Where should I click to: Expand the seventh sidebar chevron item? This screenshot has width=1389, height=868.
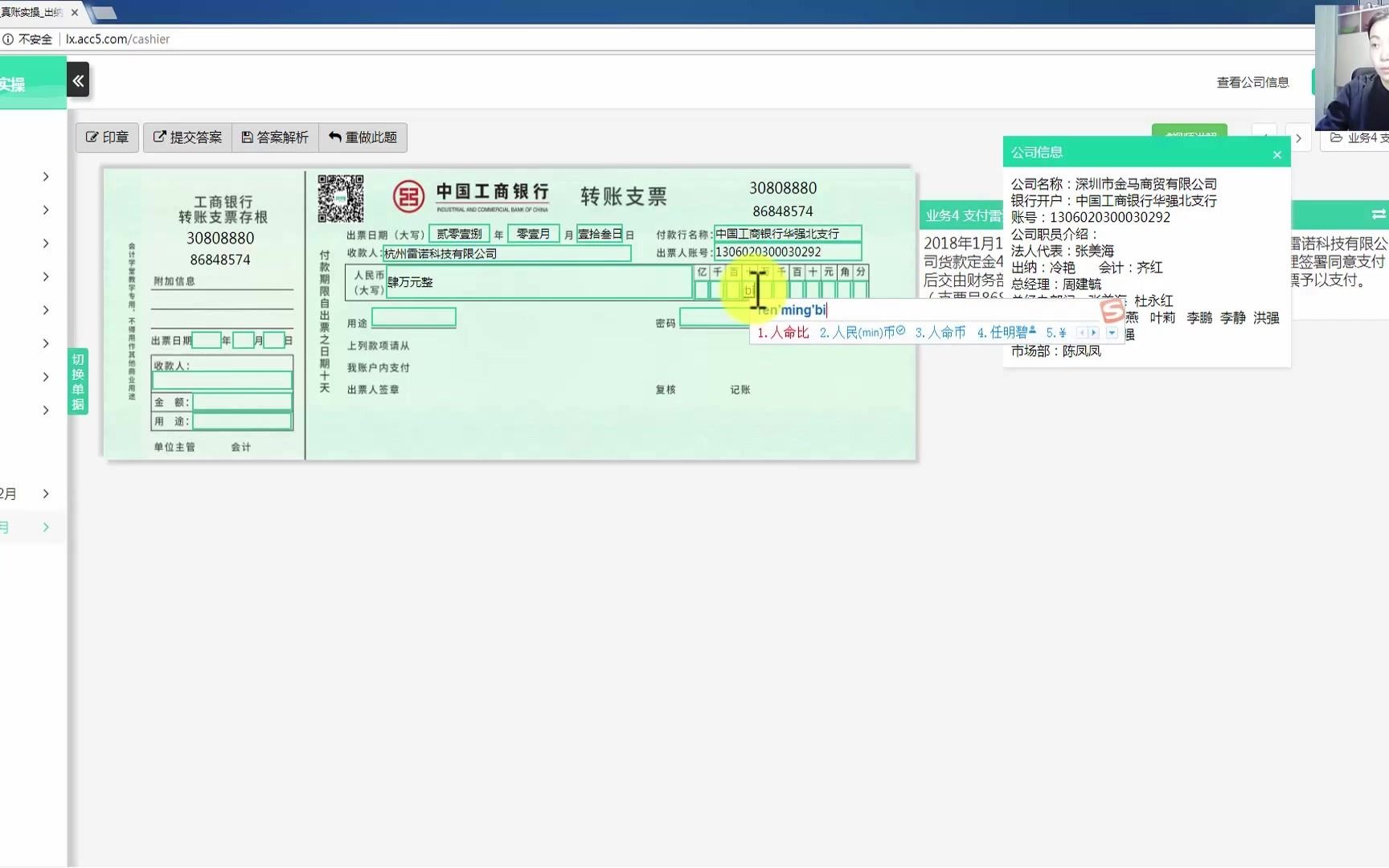pos(46,377)
